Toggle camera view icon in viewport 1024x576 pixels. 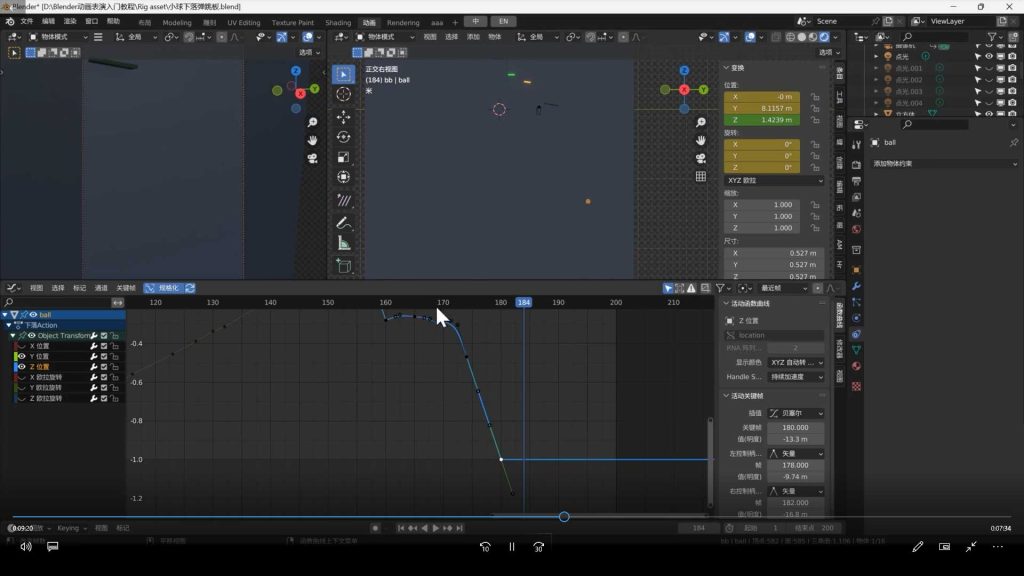coord(701,158)
